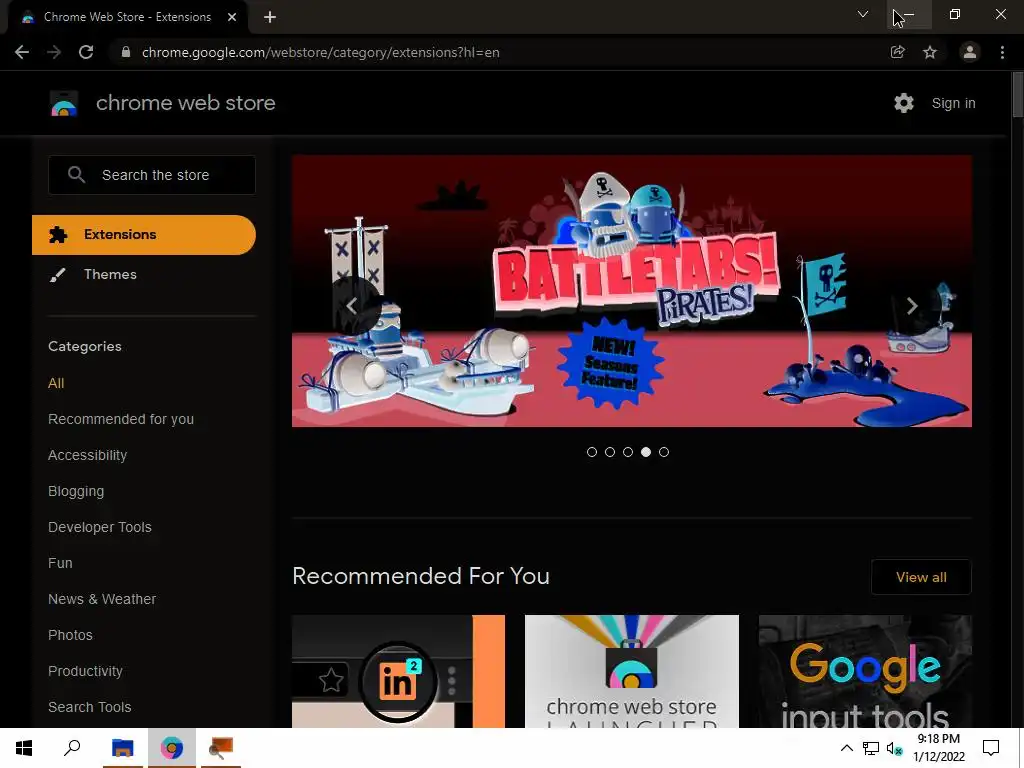Click the address bar URL
The width and height of the screenshot is (1024, 768).
tap(320, 52)
